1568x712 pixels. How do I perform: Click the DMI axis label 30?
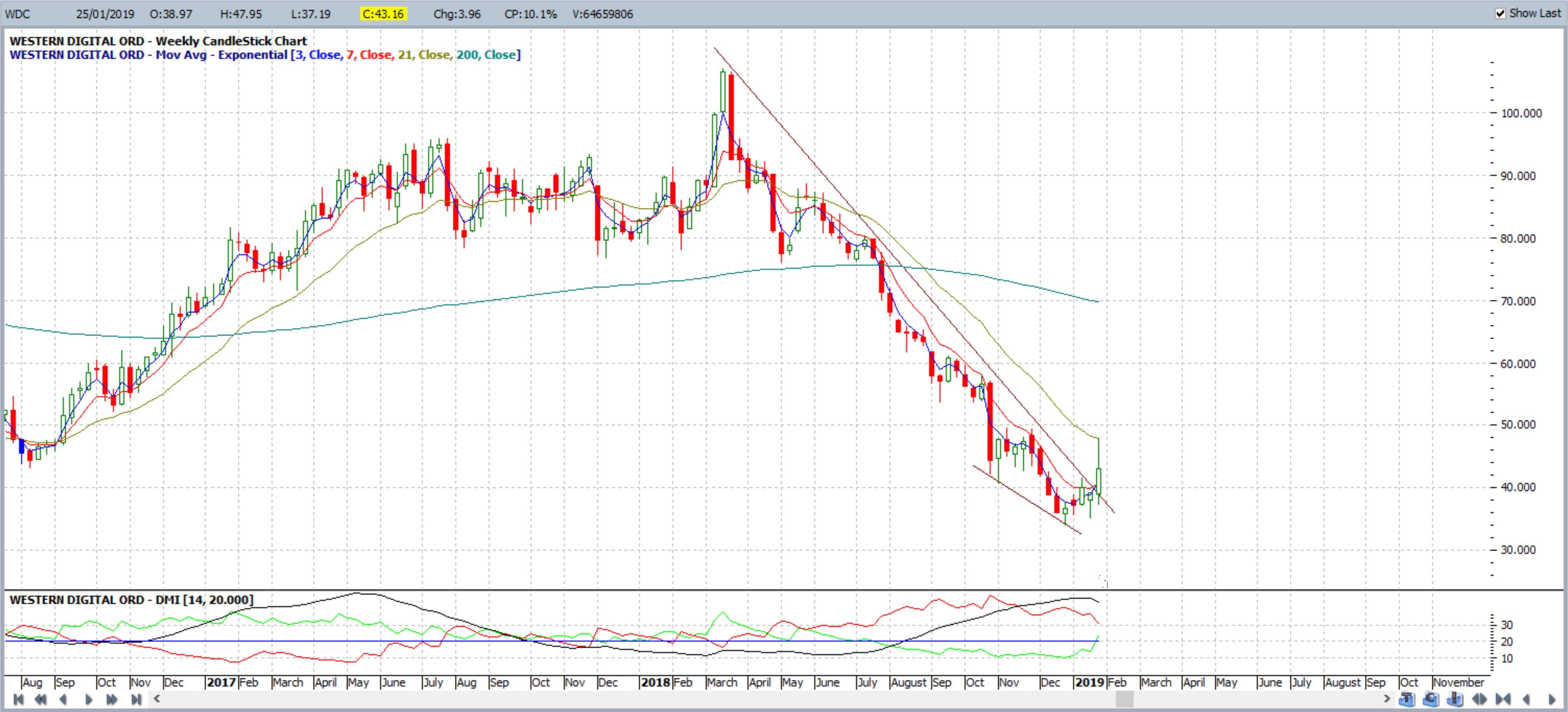(x=1507, y=625)
